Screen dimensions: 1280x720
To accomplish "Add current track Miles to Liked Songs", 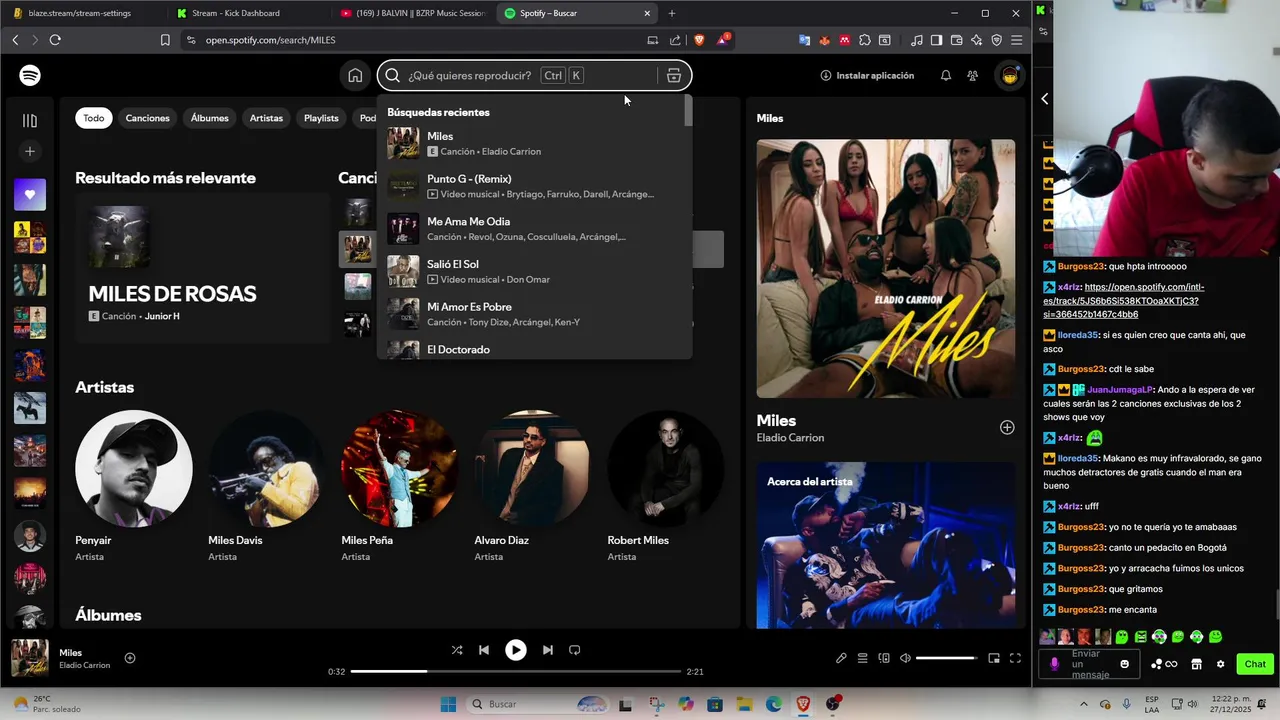I will (x=130, y=658).
